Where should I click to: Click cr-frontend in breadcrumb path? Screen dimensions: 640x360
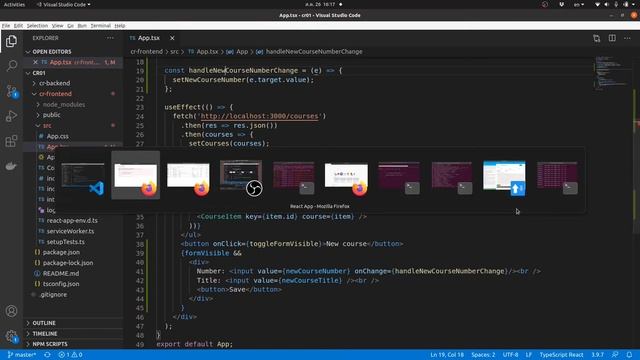pos(147,52)
